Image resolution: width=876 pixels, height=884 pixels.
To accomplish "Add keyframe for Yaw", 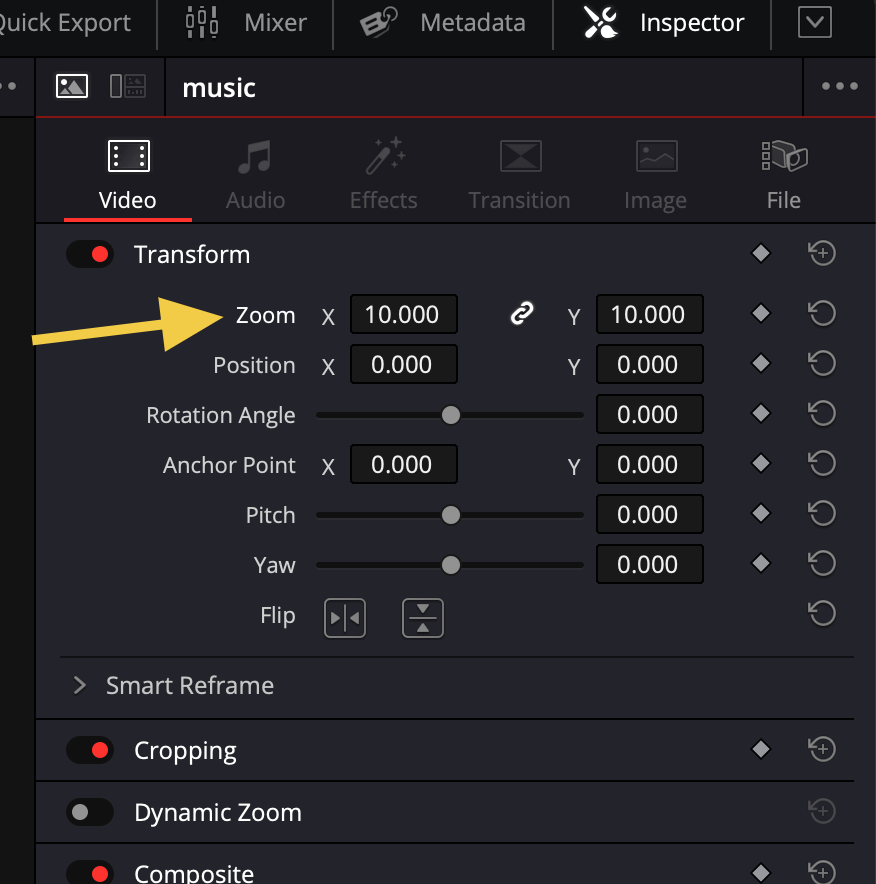I will 761,563.
